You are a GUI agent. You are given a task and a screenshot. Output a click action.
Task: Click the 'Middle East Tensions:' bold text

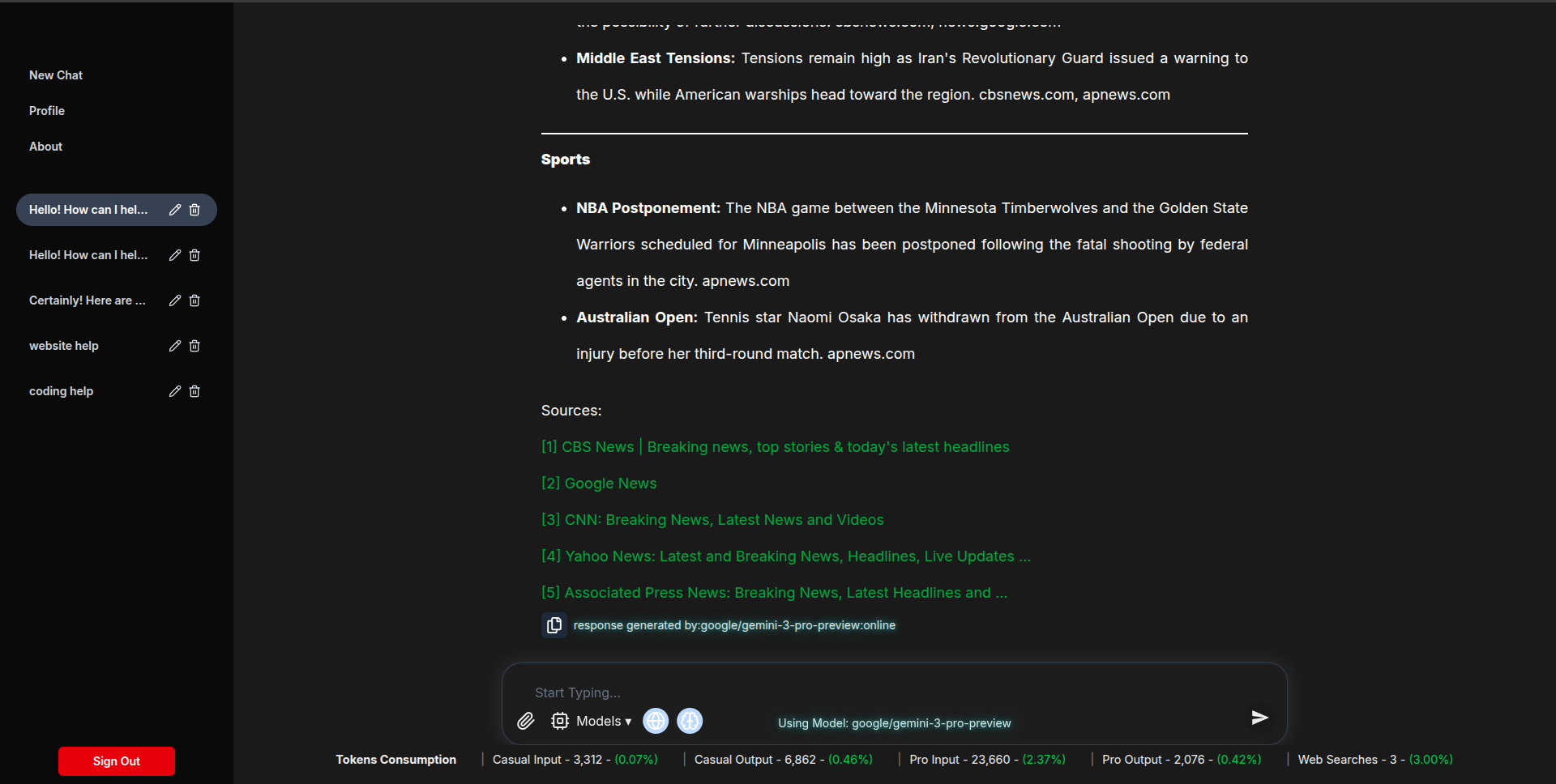coord(656,58)
